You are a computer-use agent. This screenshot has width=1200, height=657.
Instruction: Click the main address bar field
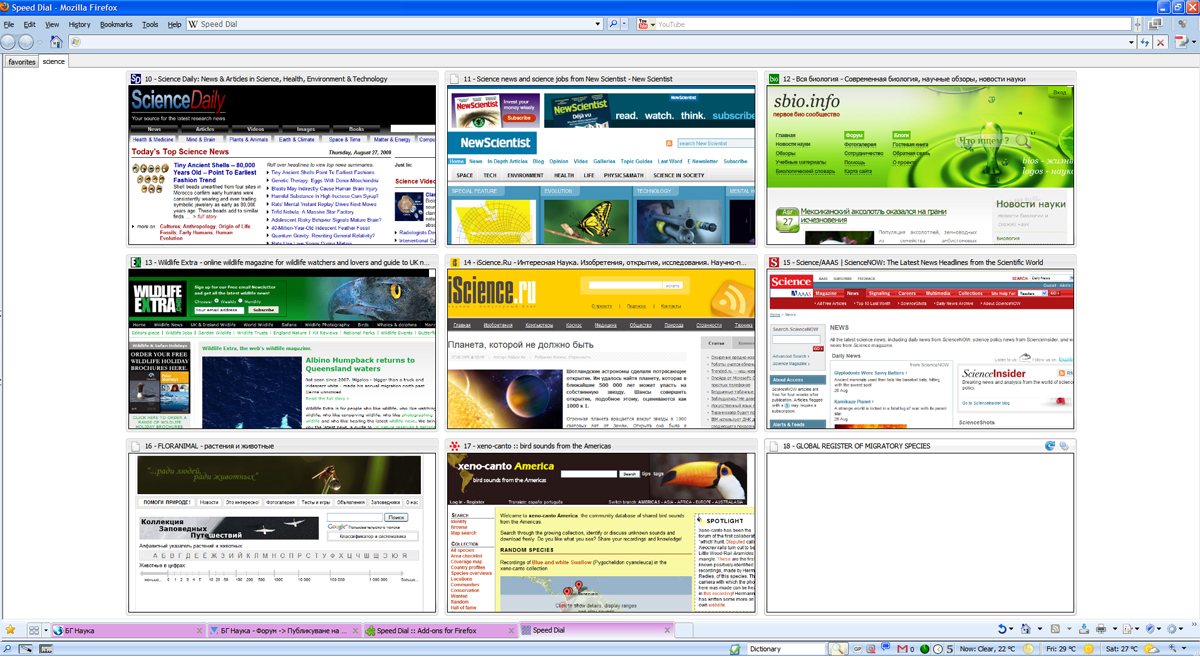(x=603, y=42)
